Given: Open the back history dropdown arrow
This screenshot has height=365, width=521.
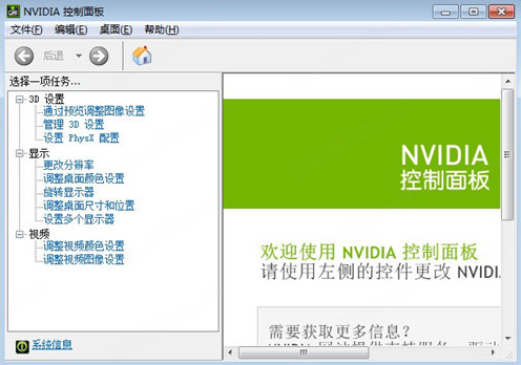Looking at the screenshot, I should (x=79, y=56).
